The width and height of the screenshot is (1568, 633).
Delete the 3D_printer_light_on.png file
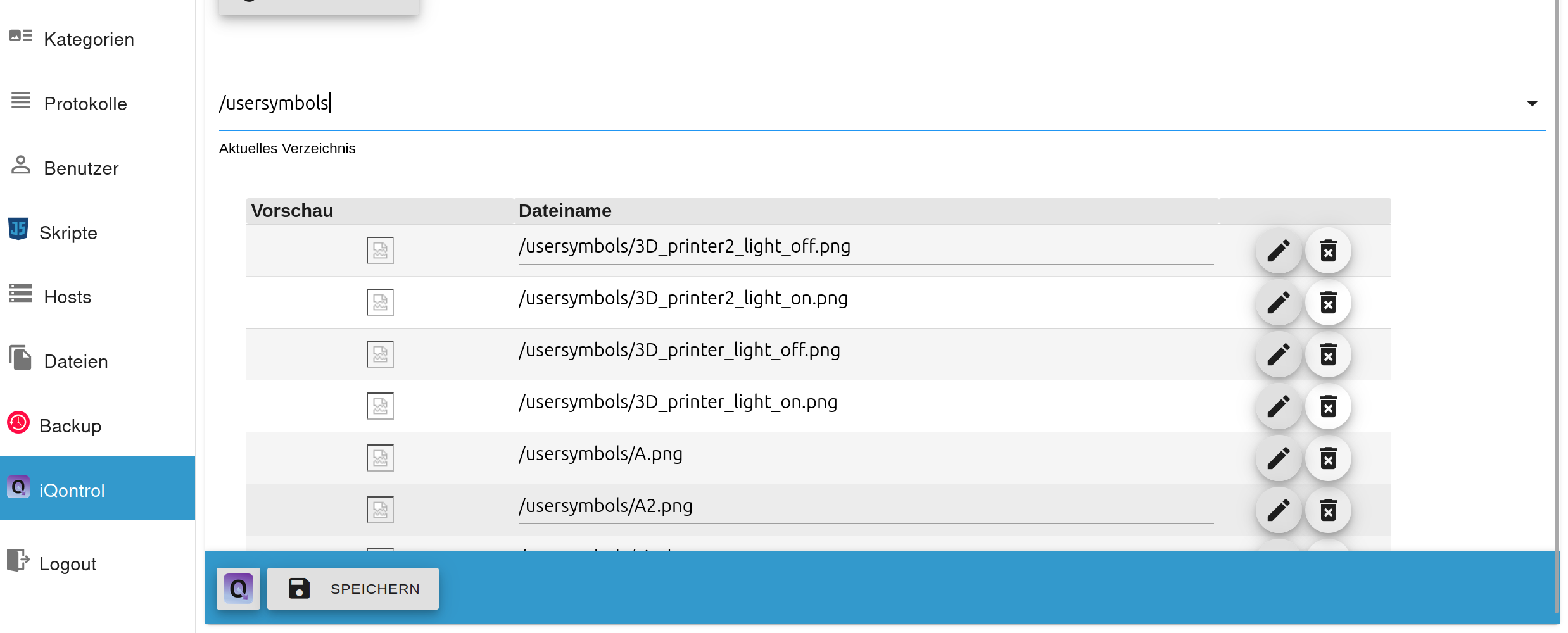tap(1328, 406)
